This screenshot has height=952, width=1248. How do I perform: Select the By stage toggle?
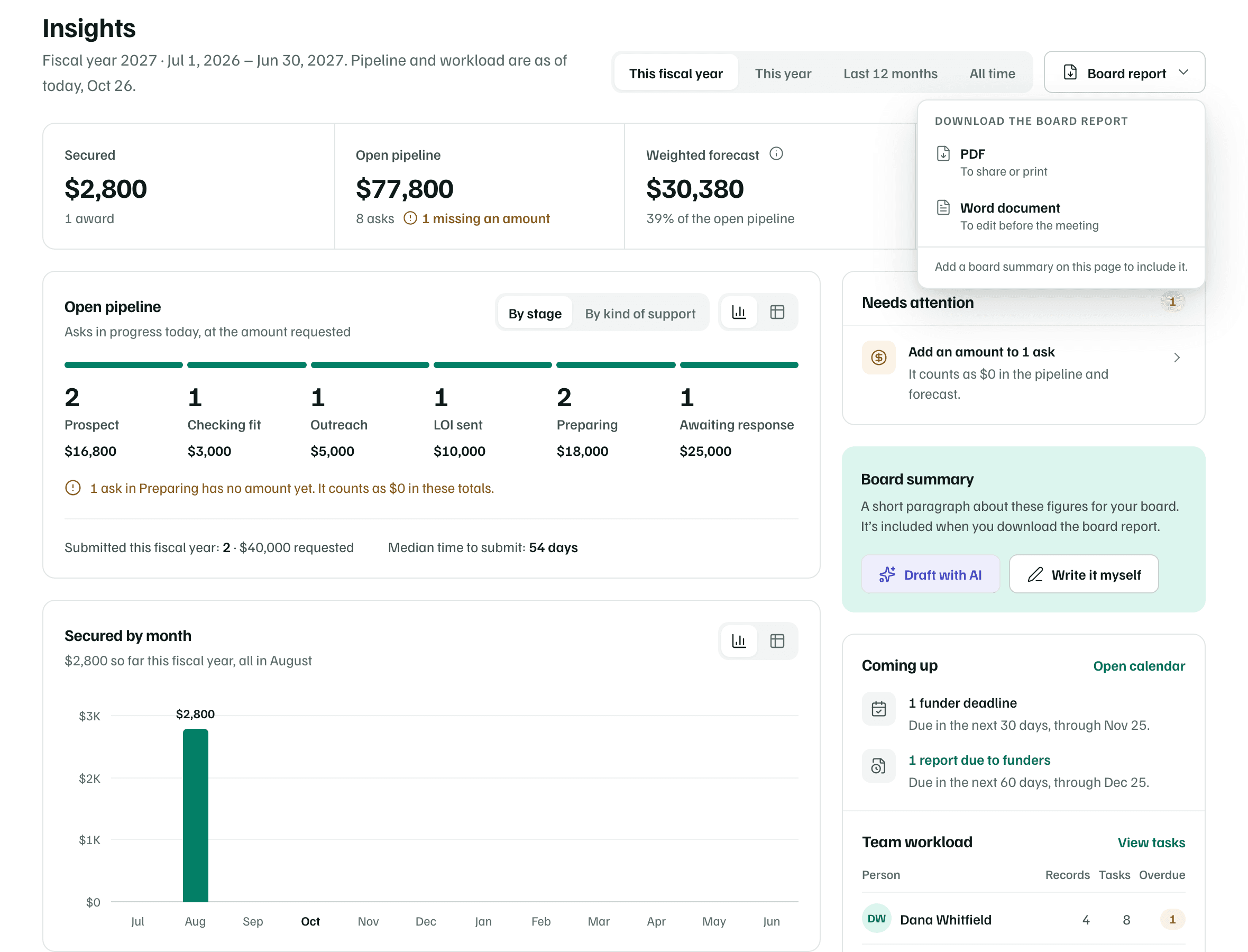point(534,313)
